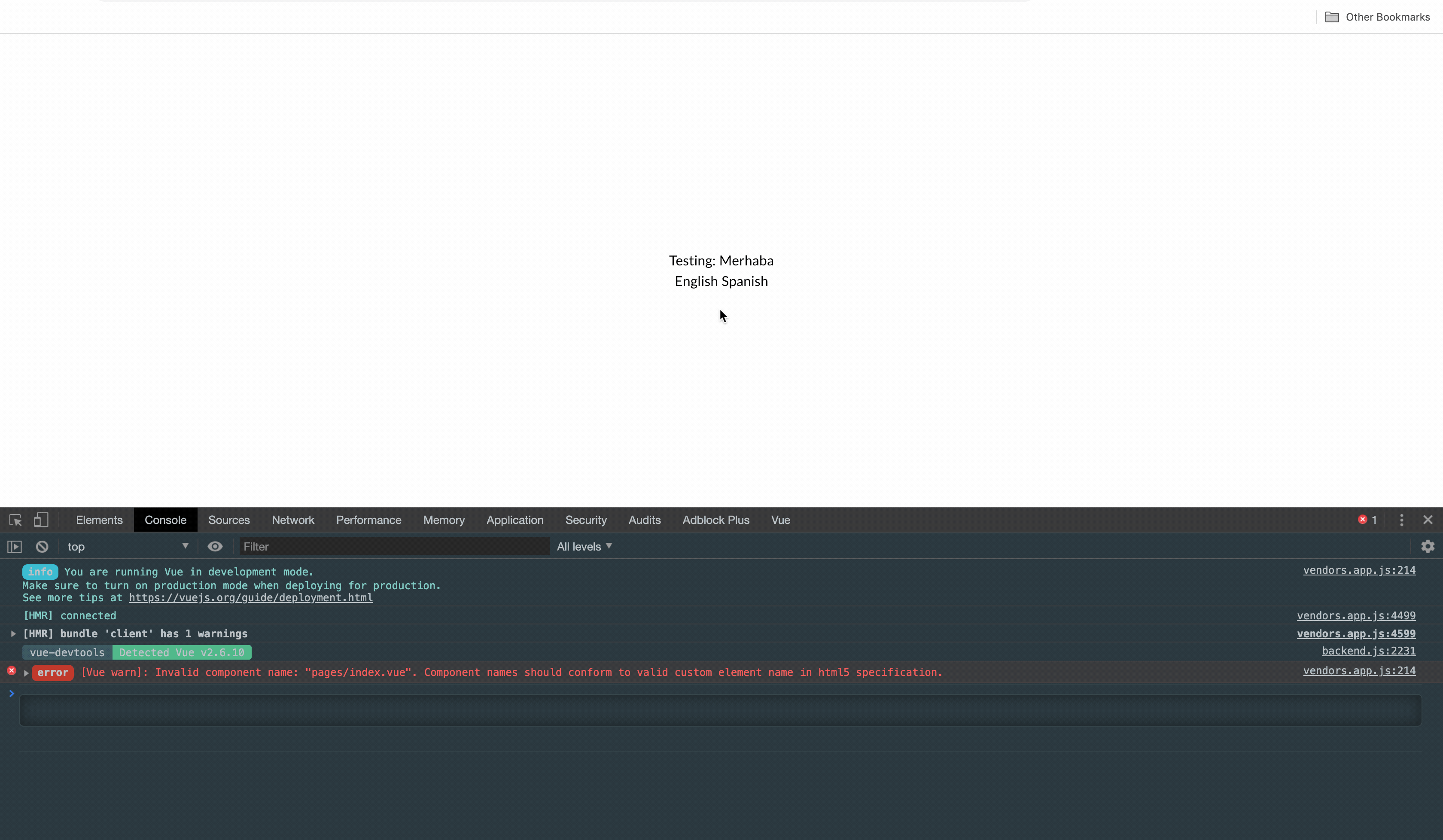
Task: Expand the Vue warn error message
Action: coord(26,673)
